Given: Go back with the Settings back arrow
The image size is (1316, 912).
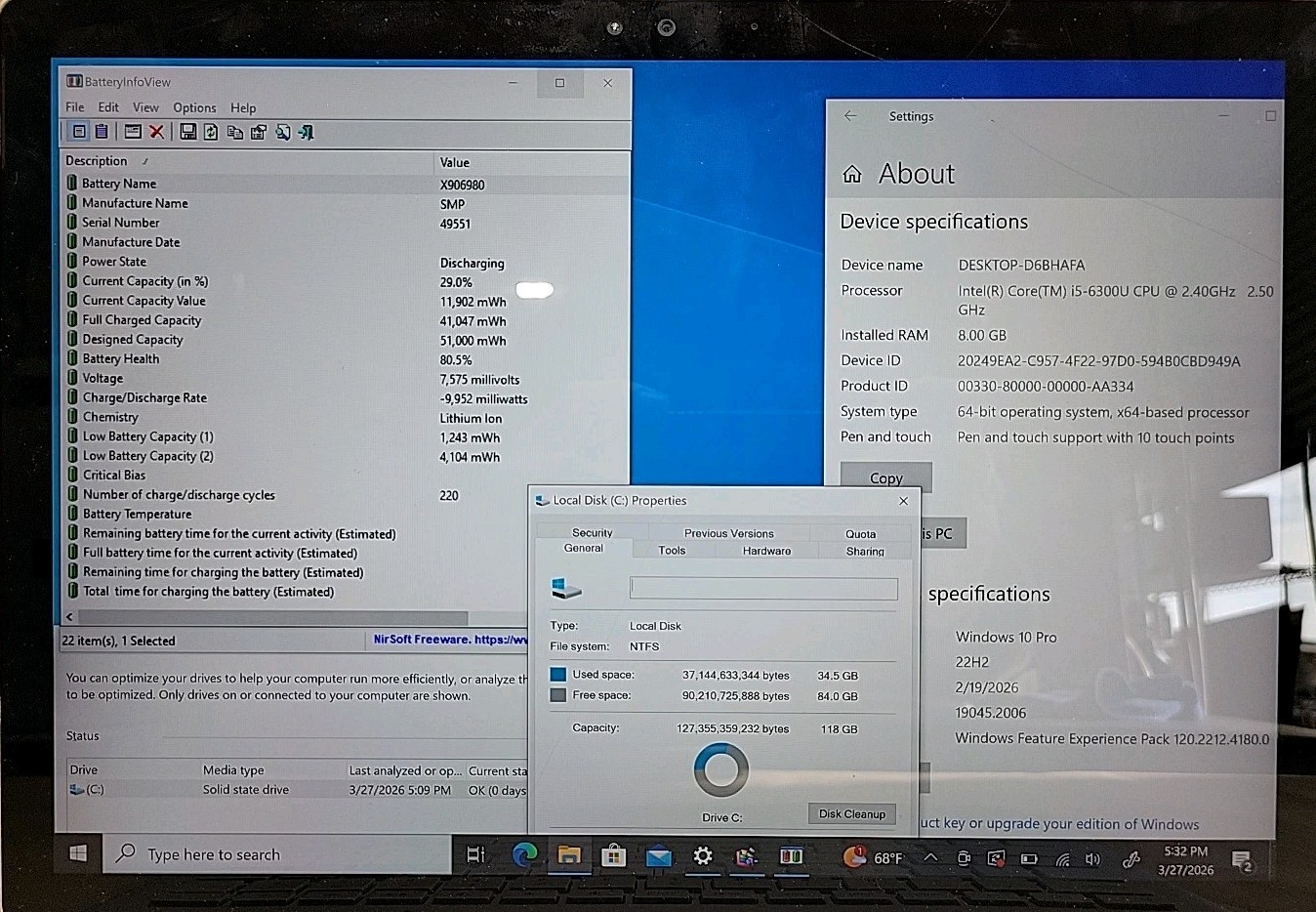Looking at the screenshot, I should click(850, 115).
